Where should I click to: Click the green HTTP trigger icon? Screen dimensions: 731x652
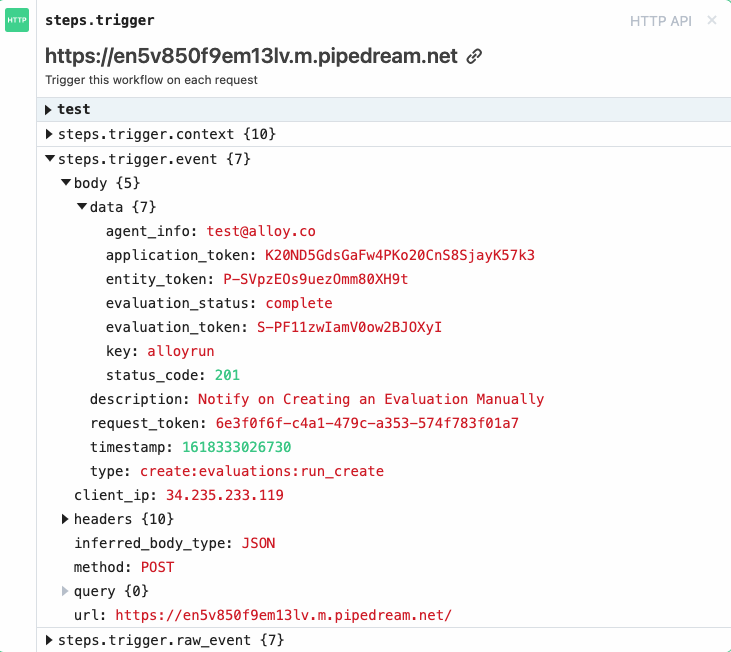click(17, 20)
